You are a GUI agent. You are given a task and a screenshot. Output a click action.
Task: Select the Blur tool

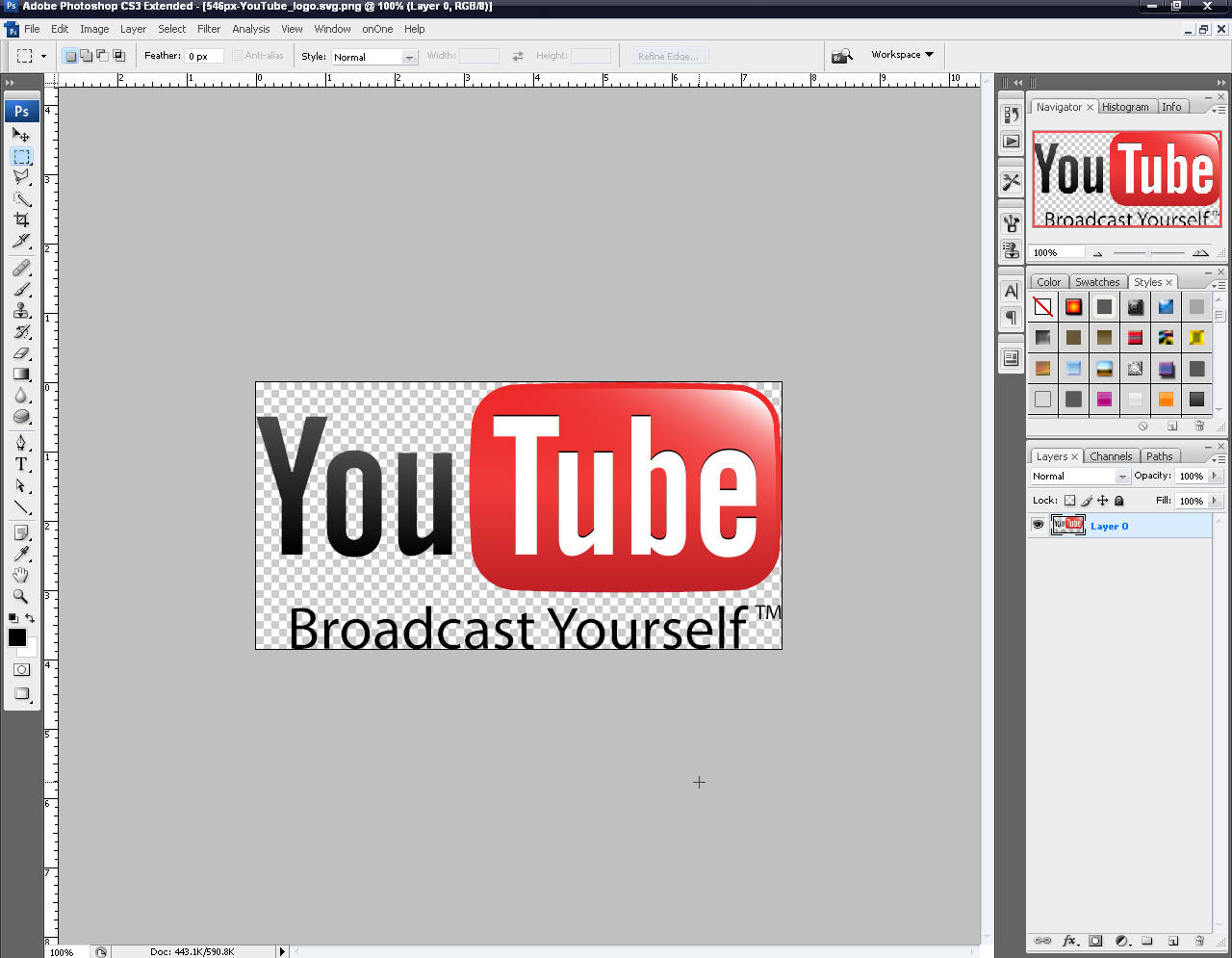(x=21, y=395)
